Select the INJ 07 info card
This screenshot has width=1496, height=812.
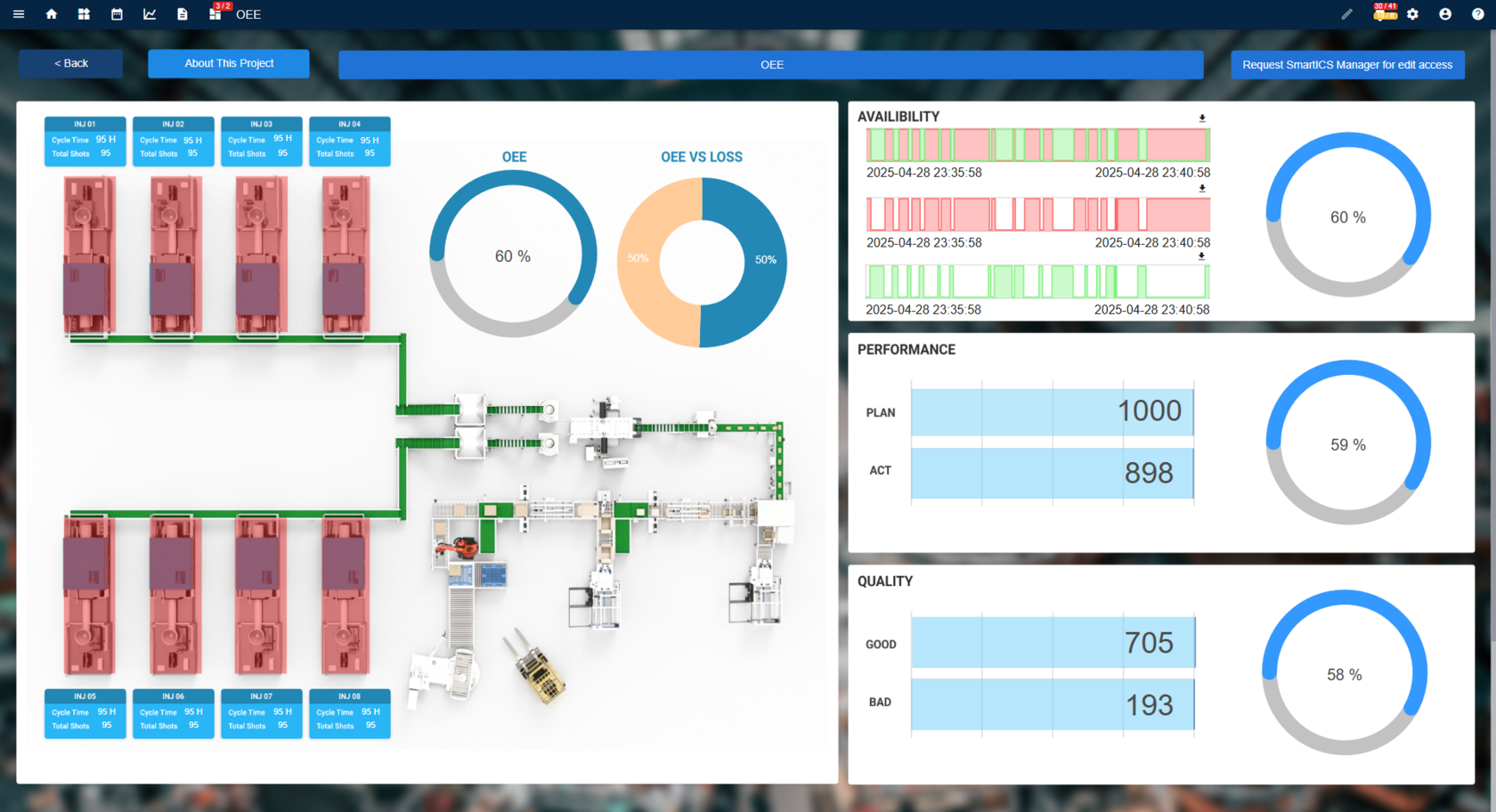point(262,713)
